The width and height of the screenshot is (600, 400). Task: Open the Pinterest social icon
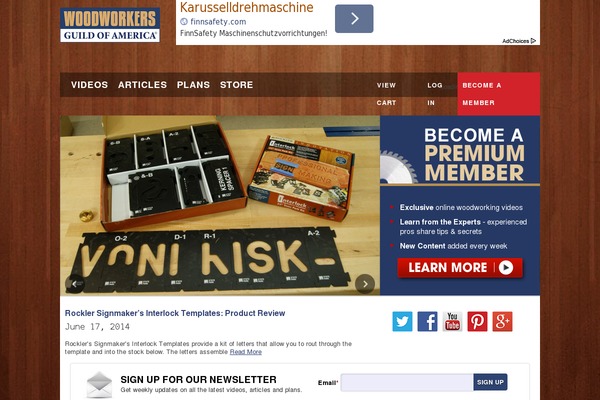click(x=477, y=321)
